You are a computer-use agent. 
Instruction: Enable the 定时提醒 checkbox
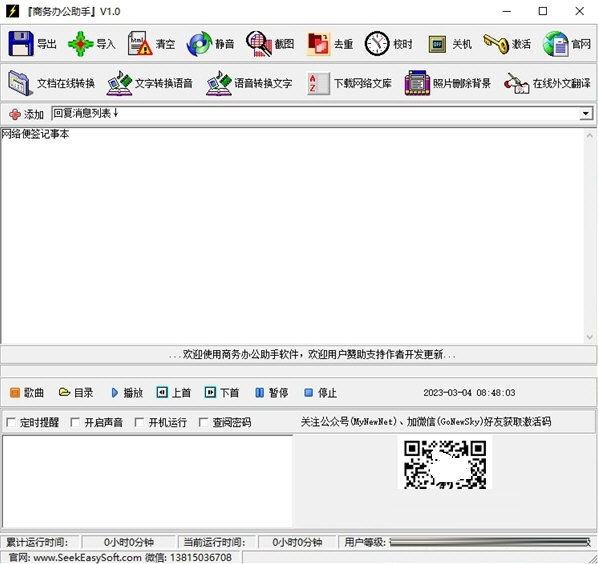11,422
